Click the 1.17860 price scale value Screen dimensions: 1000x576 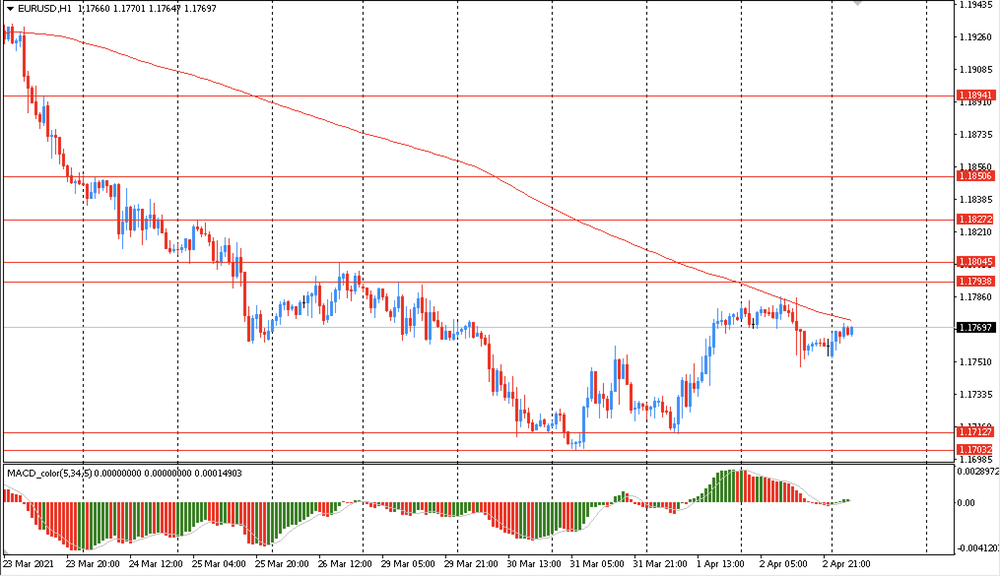click(x=976, y=297)
